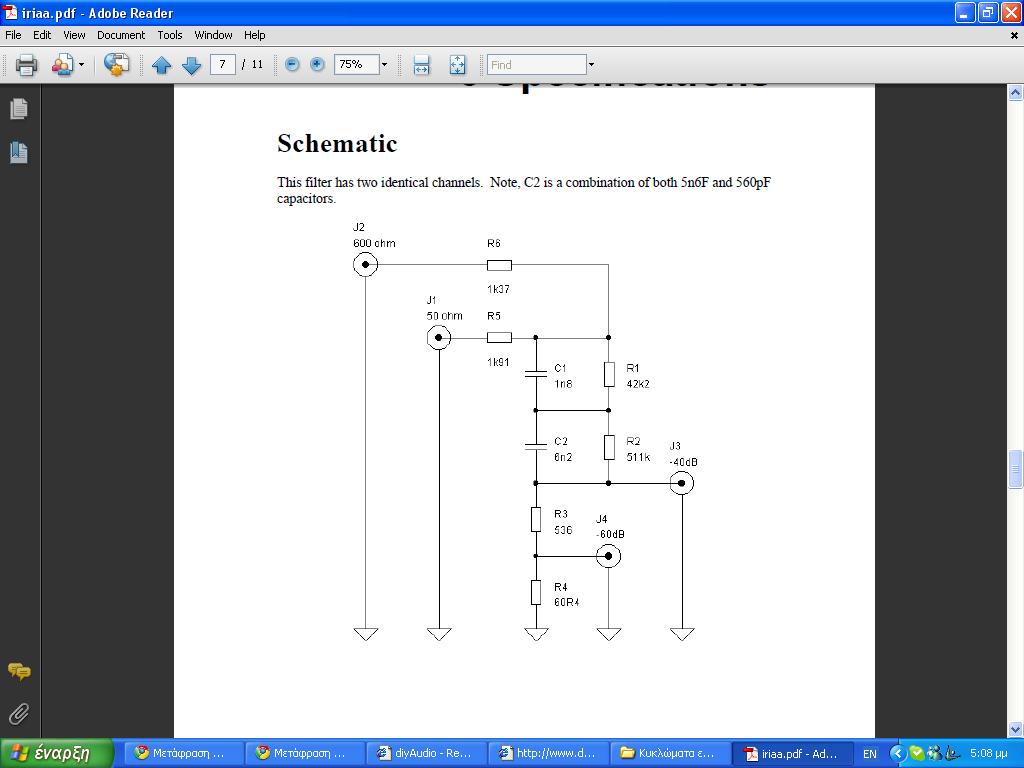Click the C2 6n2 capacitor label
This screenshot has width=1024, height=768.
[x=563, y=449]
